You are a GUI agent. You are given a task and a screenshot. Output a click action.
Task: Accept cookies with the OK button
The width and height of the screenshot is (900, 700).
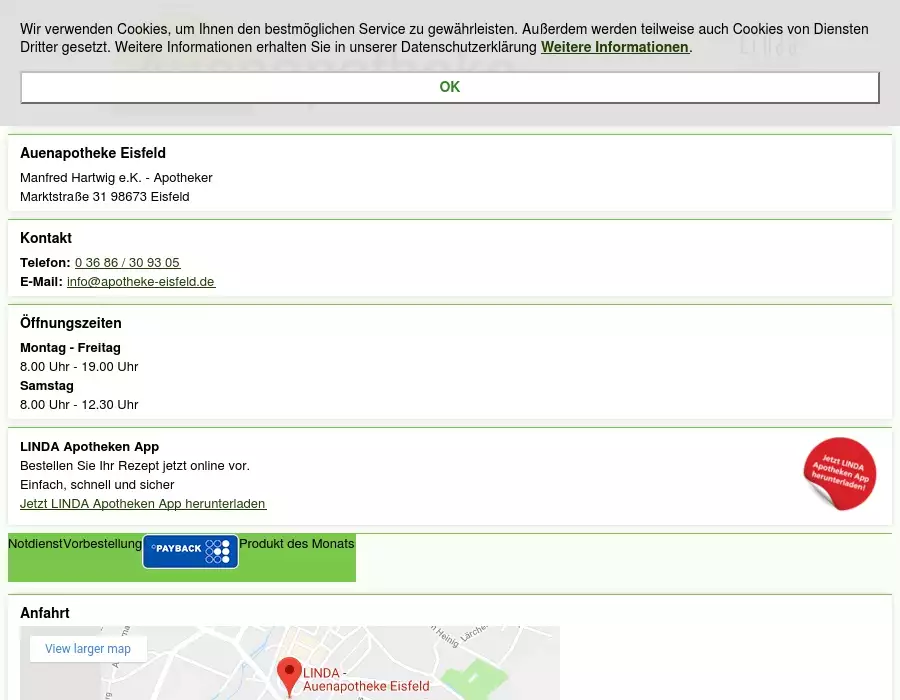pos(449,87)
